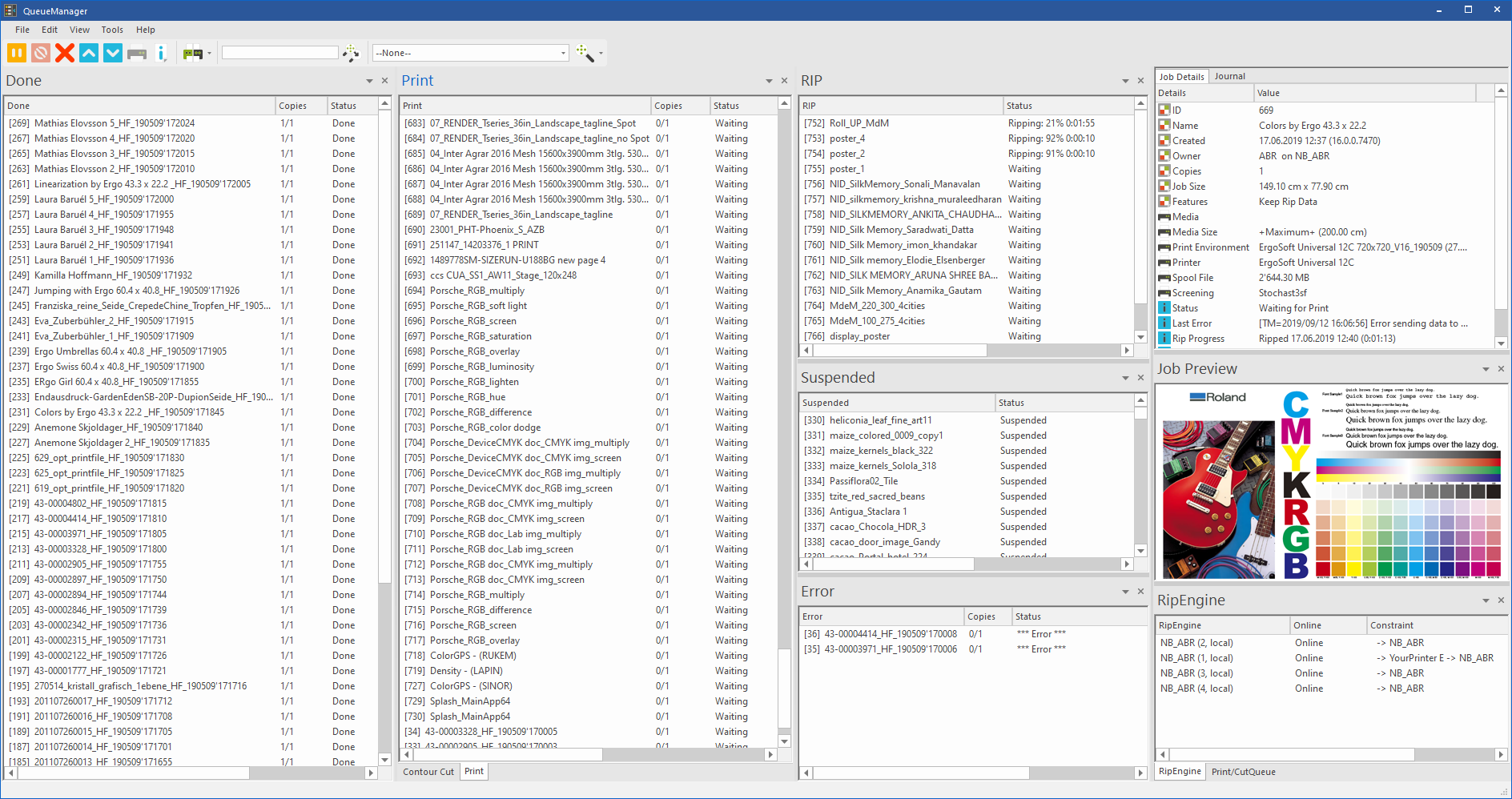This screenshot has height=799, width=1512.
Task: Open the Tools menu
Action: click(x=111, y=30)
